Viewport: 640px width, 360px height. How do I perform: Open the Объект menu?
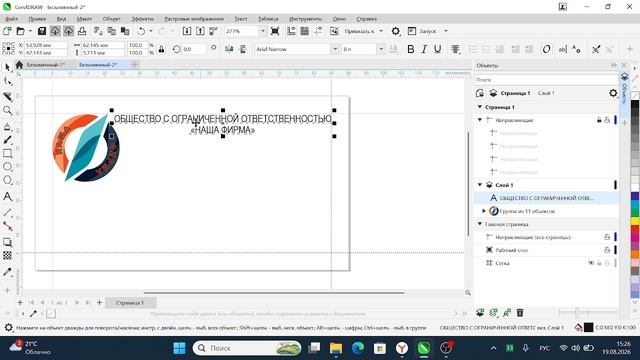coord(111,19)
